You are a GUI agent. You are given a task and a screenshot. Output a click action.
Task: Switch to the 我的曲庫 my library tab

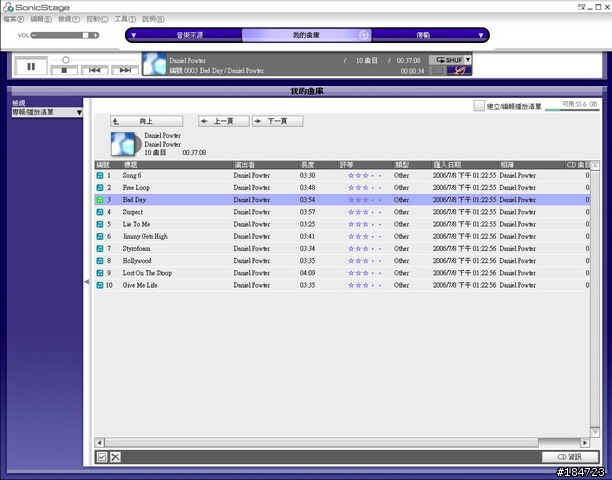pos(306,35)
